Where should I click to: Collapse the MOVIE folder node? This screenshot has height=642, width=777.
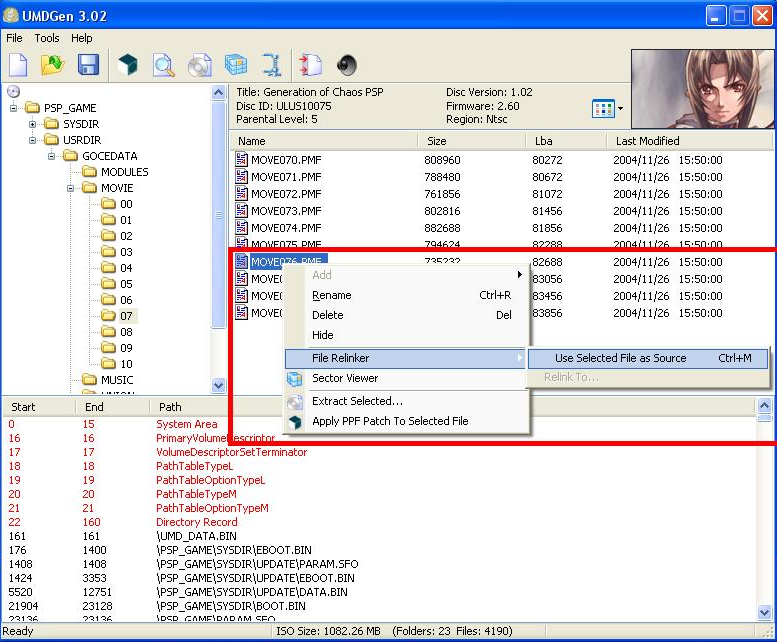pos(71,188)
